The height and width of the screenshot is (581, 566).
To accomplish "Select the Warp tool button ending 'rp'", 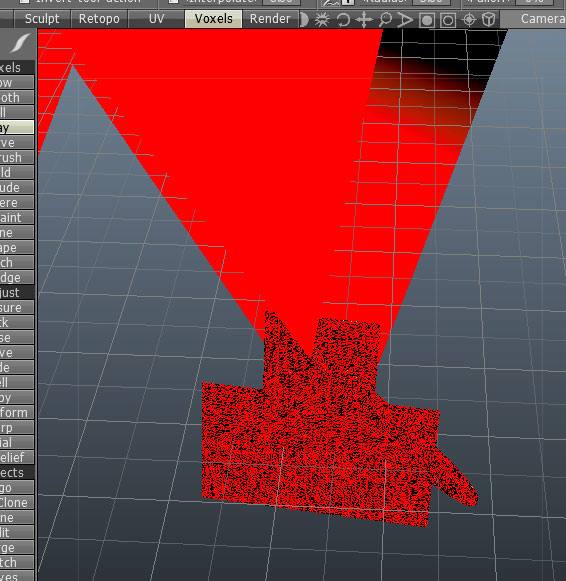I will pos(17,428).
